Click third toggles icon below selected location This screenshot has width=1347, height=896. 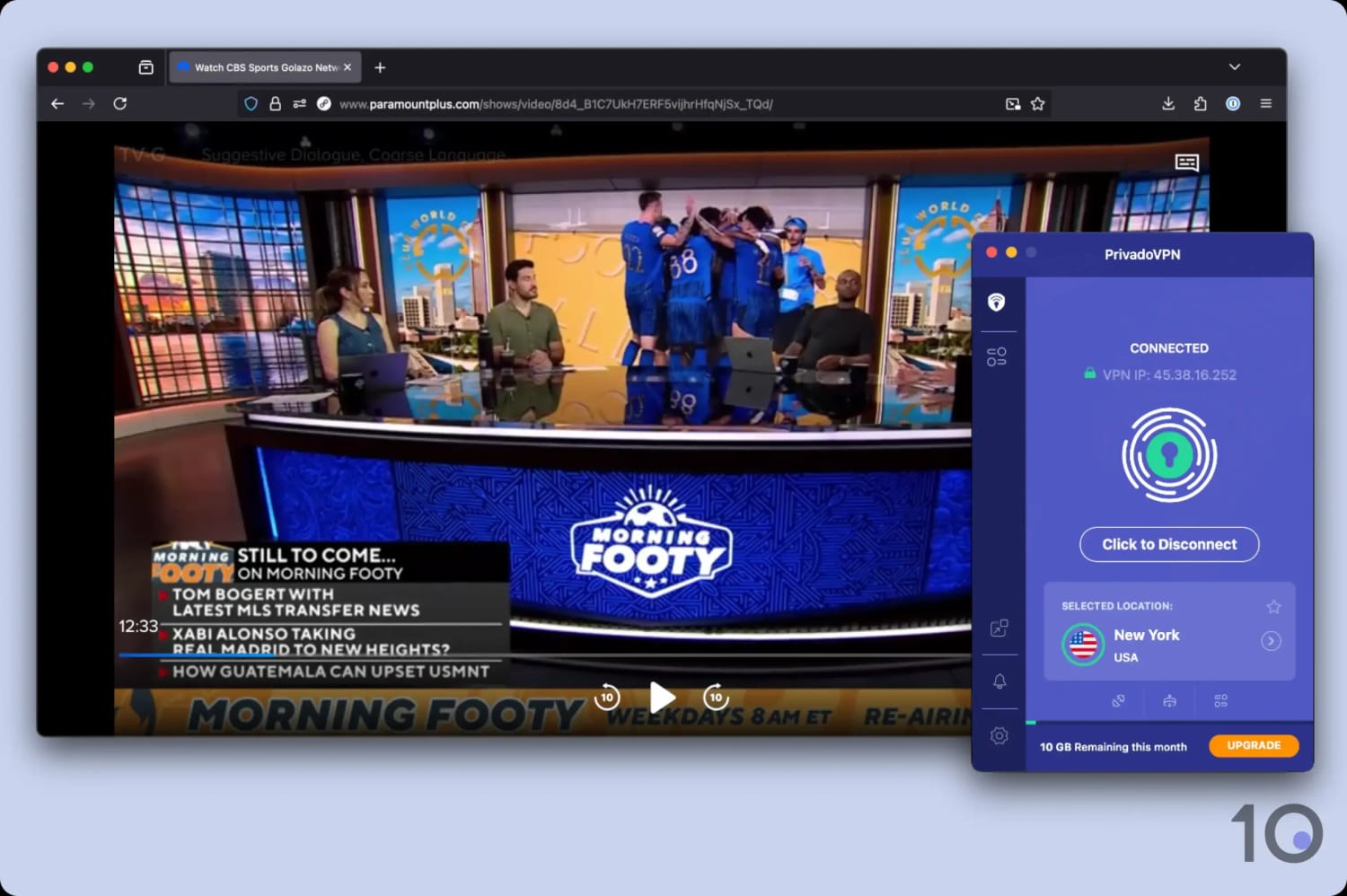tap(1220, 701)
